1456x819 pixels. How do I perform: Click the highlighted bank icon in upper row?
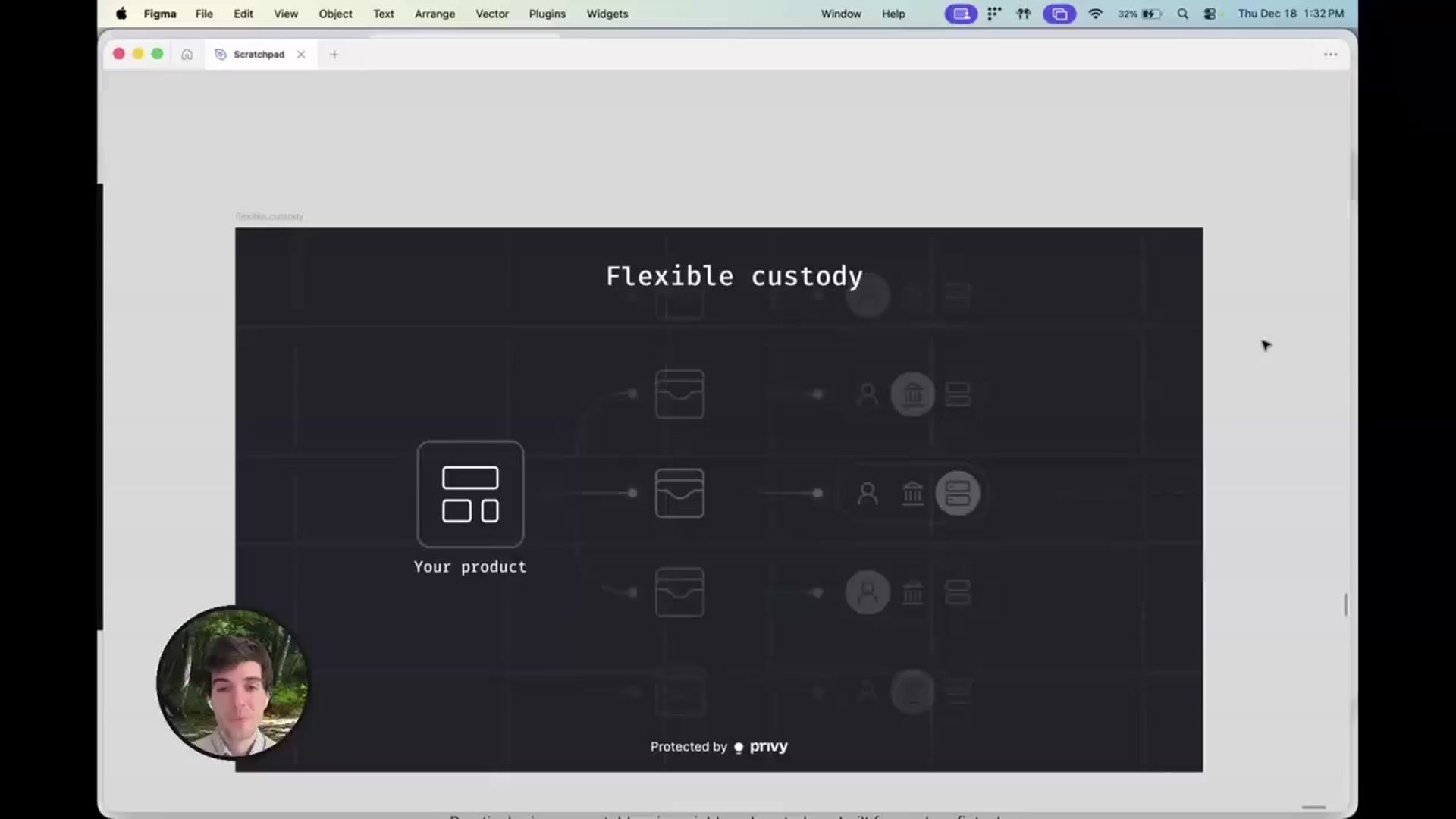click(x=912, y=394)
